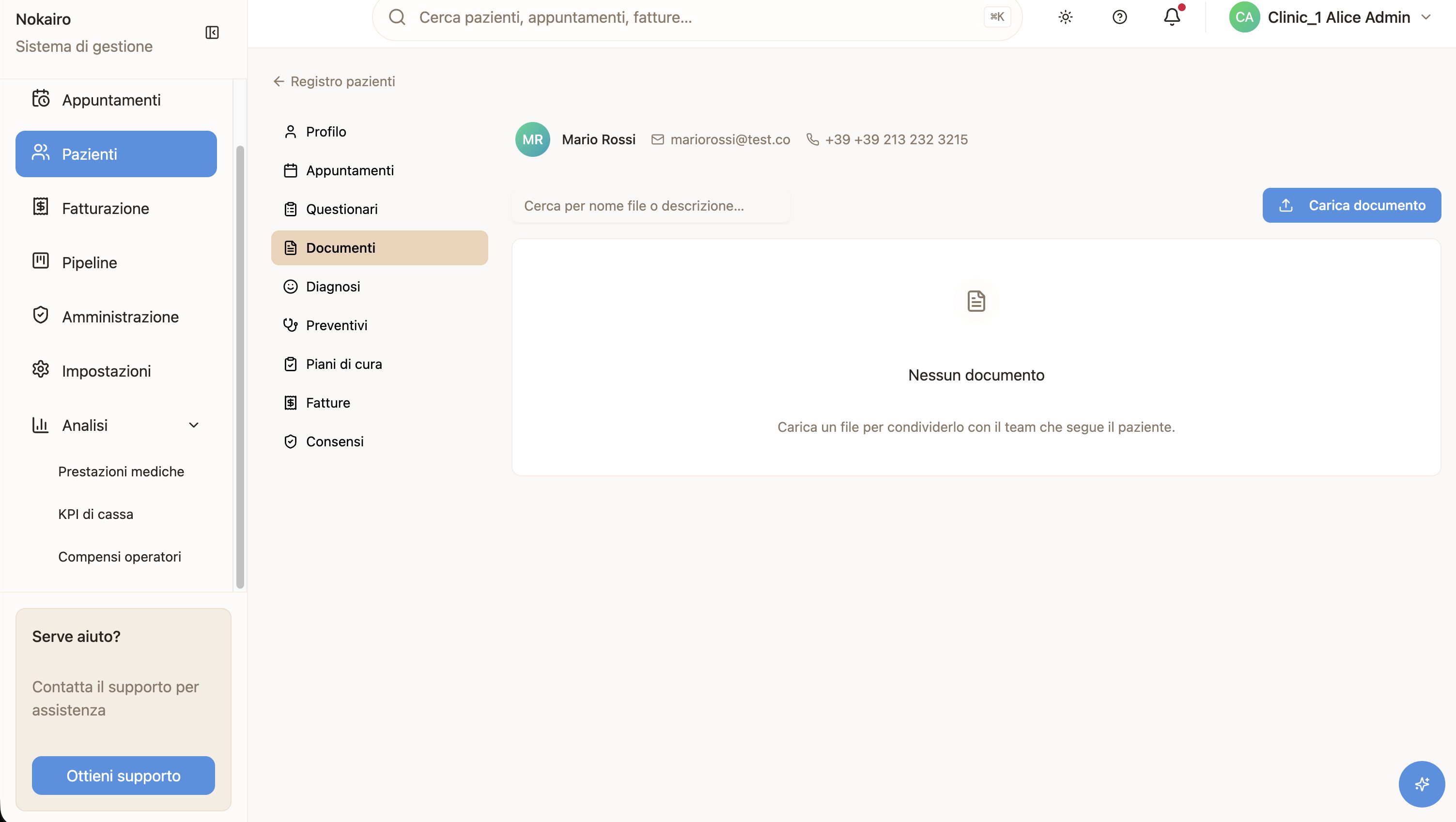1456x822 pixels.
Task: Go back to Registro pazienti
Action: pos(334,81)
